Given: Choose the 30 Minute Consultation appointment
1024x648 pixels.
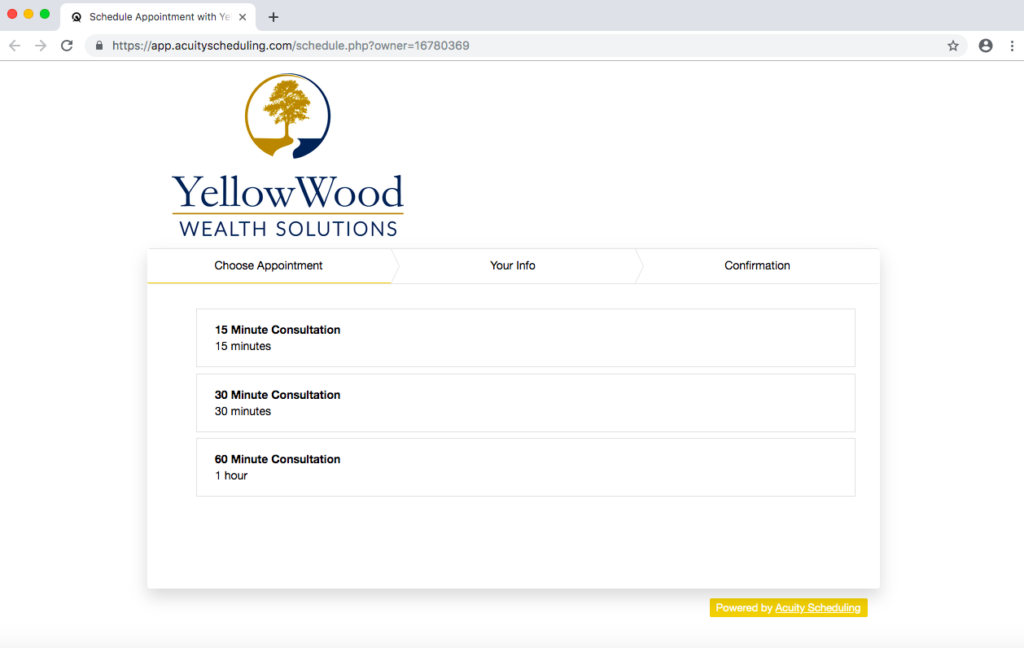Looking at the screenshot, I should (525, 403).
